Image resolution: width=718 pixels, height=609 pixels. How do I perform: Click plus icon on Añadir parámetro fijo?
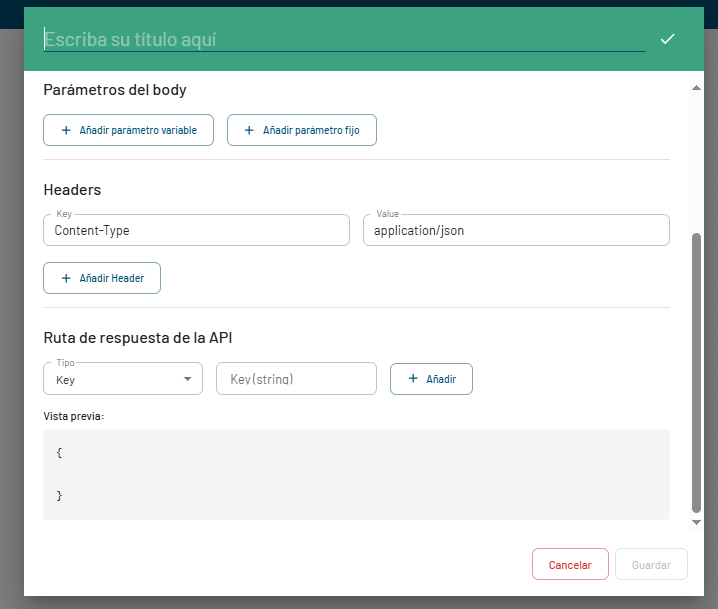tap(250, 131)
